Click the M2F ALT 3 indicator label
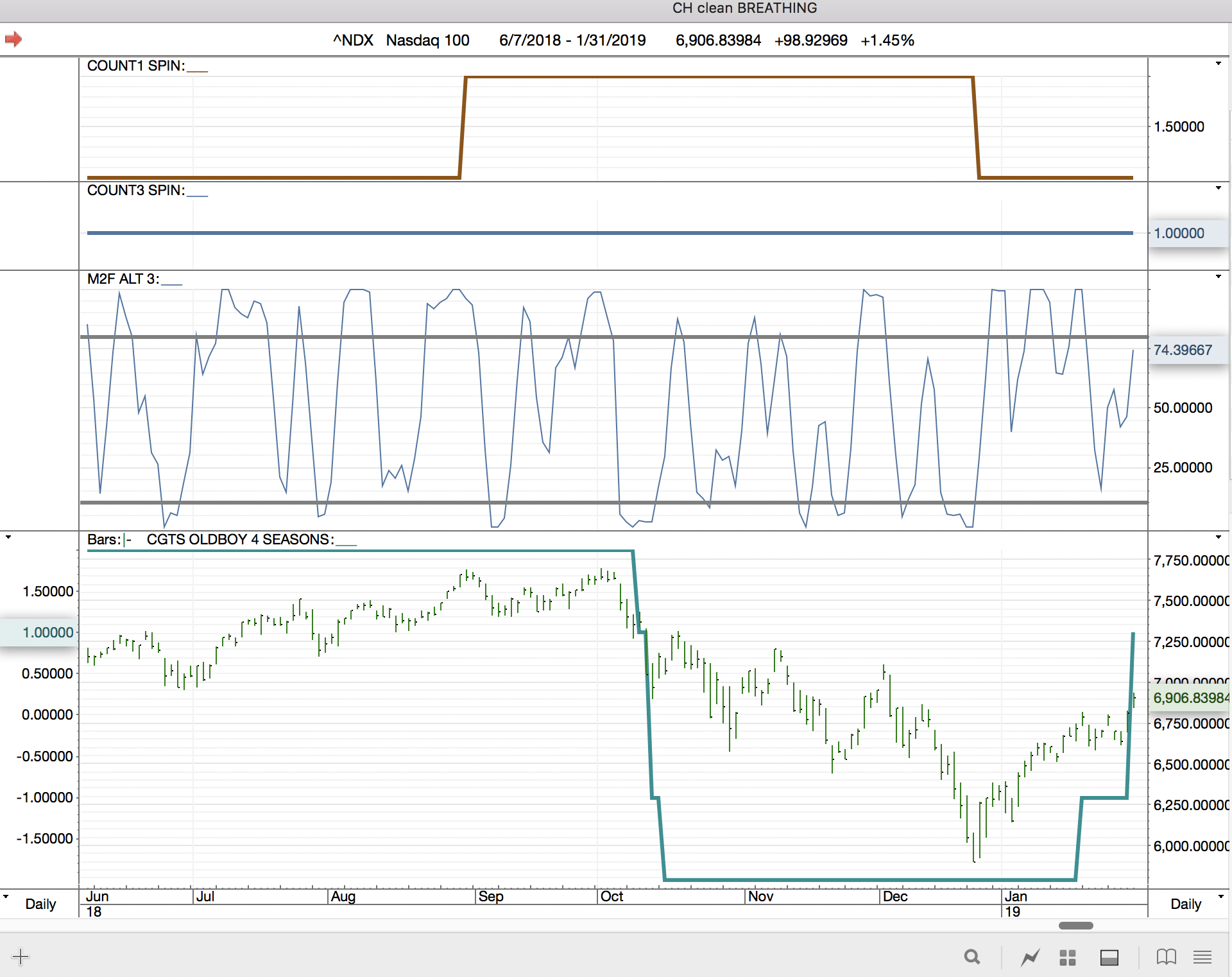Image resolution: width=1232 pixels, height=977 pixels. point(123,279)
